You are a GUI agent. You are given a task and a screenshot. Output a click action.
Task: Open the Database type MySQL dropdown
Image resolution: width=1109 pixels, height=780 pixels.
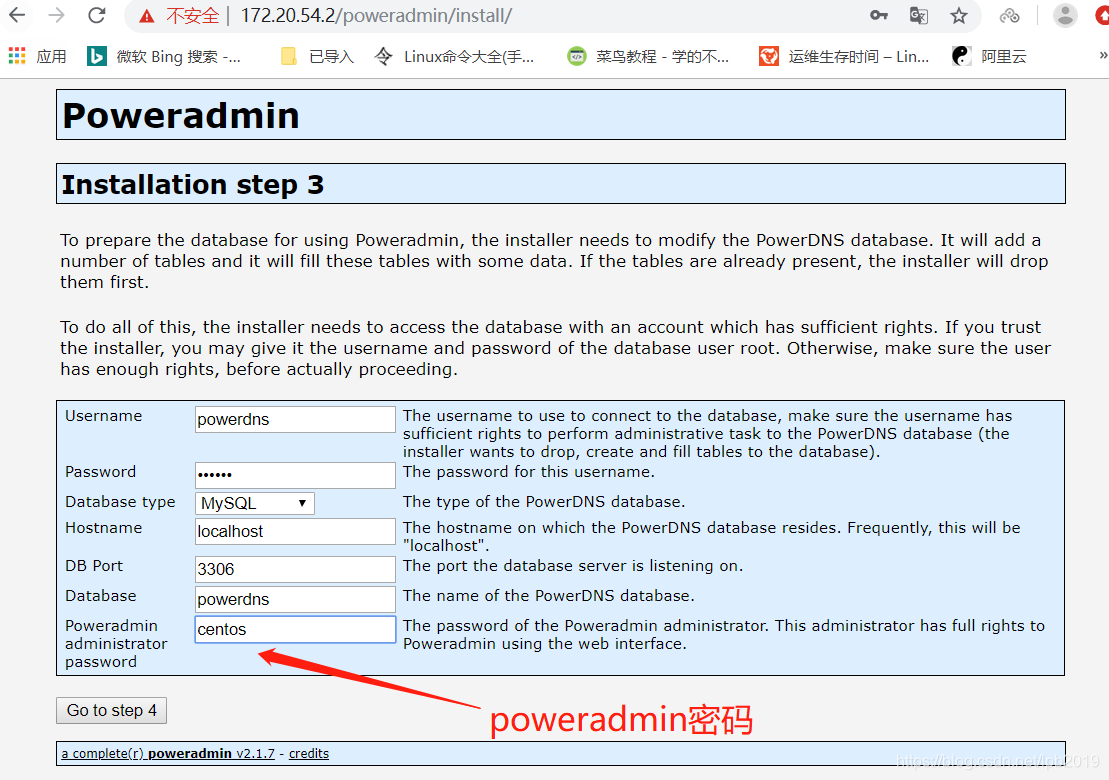click(x=255, y=503)
